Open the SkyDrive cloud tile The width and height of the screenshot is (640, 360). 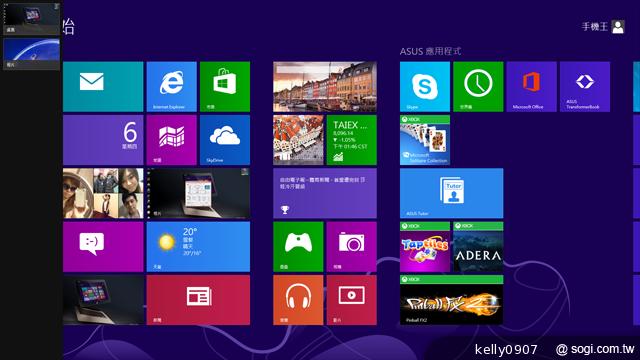225,140
